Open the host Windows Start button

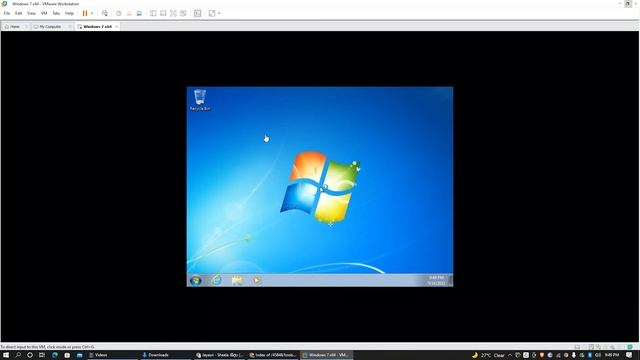pos(6,355)
